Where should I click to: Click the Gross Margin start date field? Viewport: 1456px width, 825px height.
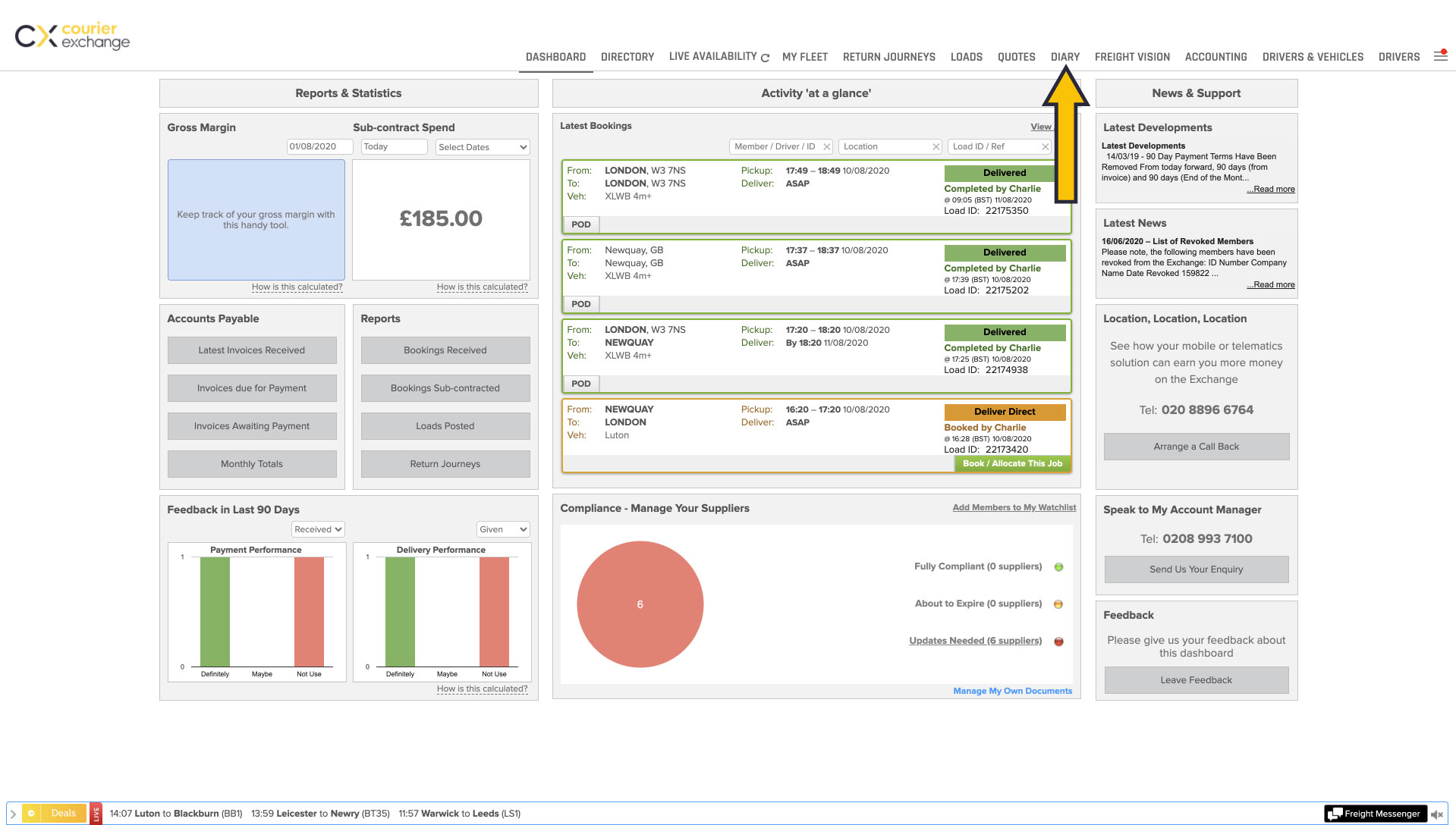tap(319, 147)
